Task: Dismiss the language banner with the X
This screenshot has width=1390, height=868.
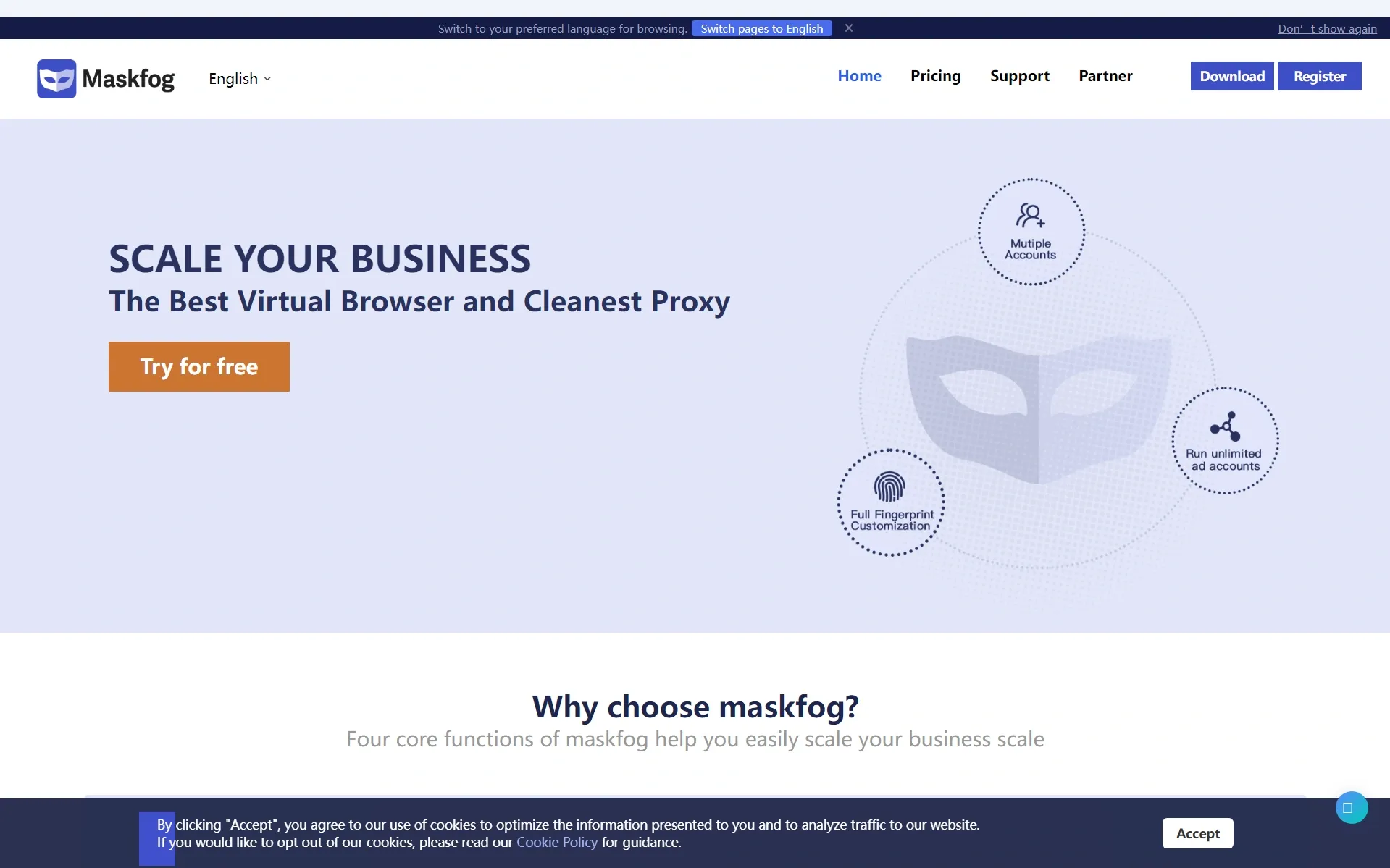Action: tap(848, 28)
